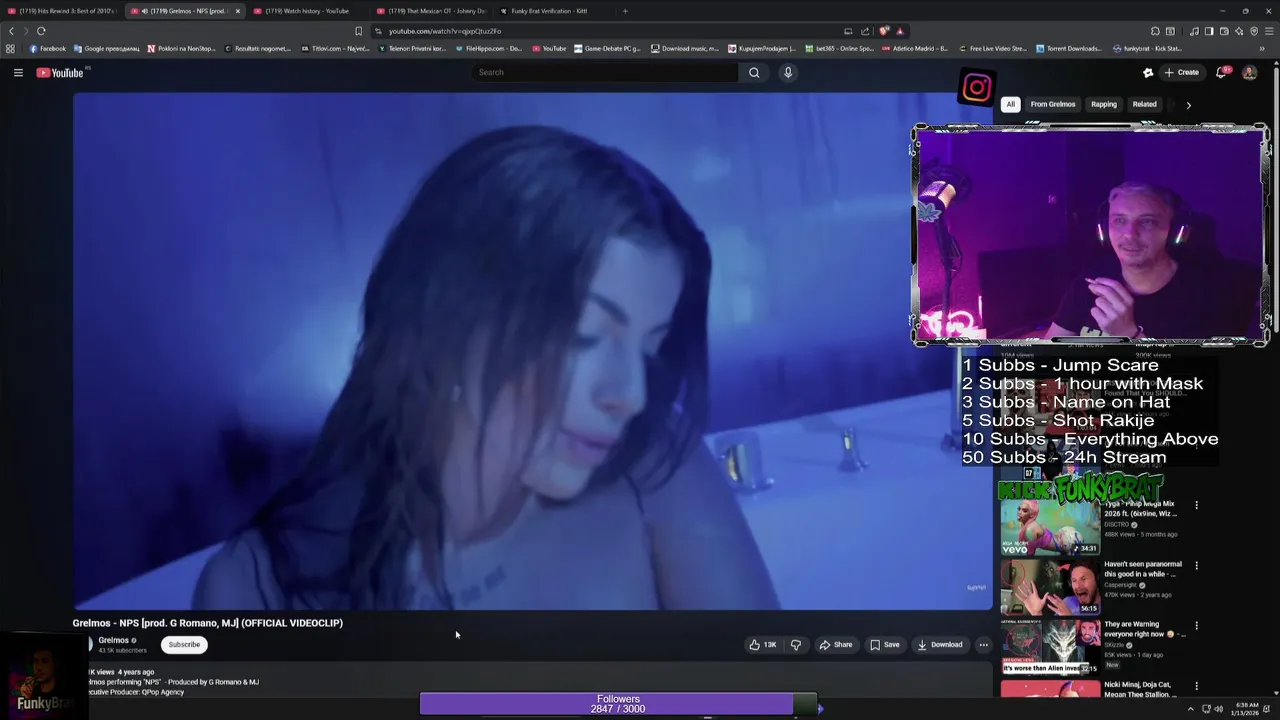Open the bet365 bookmark

click(840, 48)
